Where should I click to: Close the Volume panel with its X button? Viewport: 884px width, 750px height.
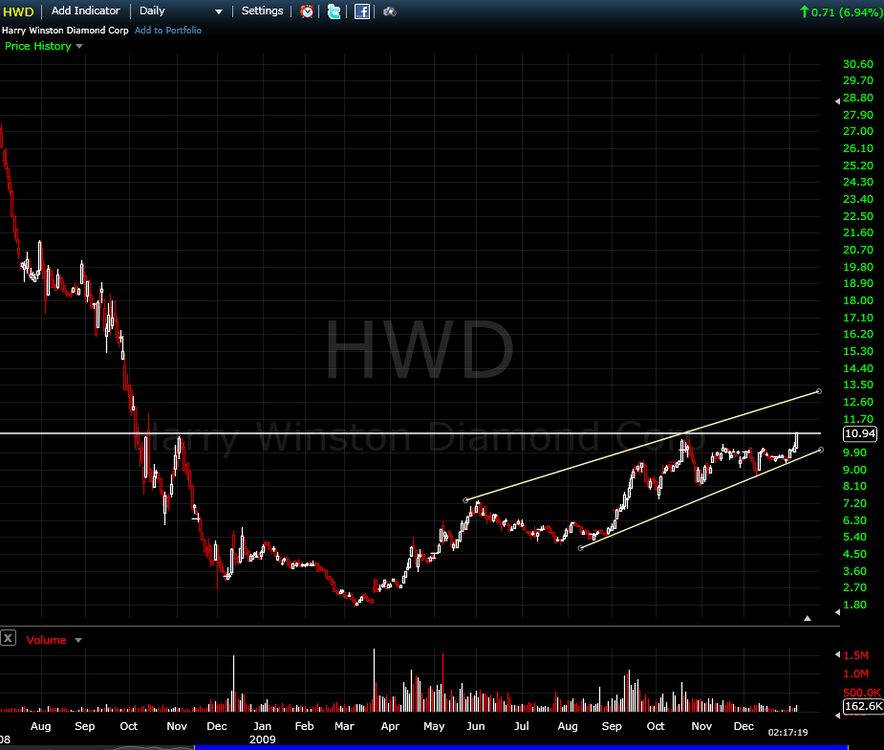click(8, 638)
